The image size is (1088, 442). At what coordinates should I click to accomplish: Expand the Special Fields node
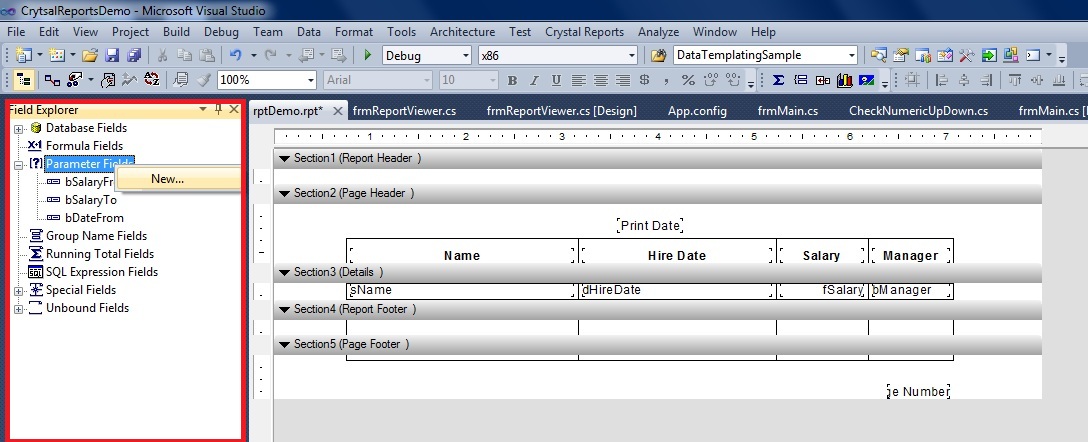18,291
